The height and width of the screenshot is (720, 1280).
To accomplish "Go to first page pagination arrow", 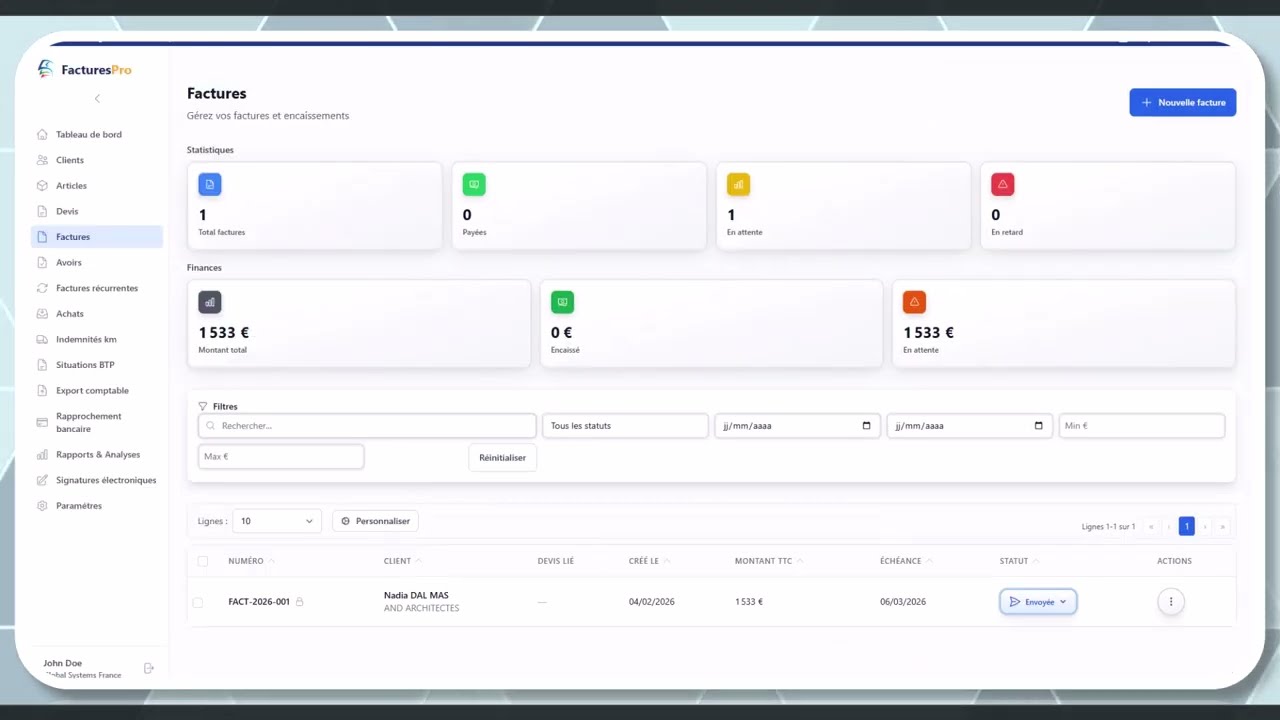I will pos(1151,526).
